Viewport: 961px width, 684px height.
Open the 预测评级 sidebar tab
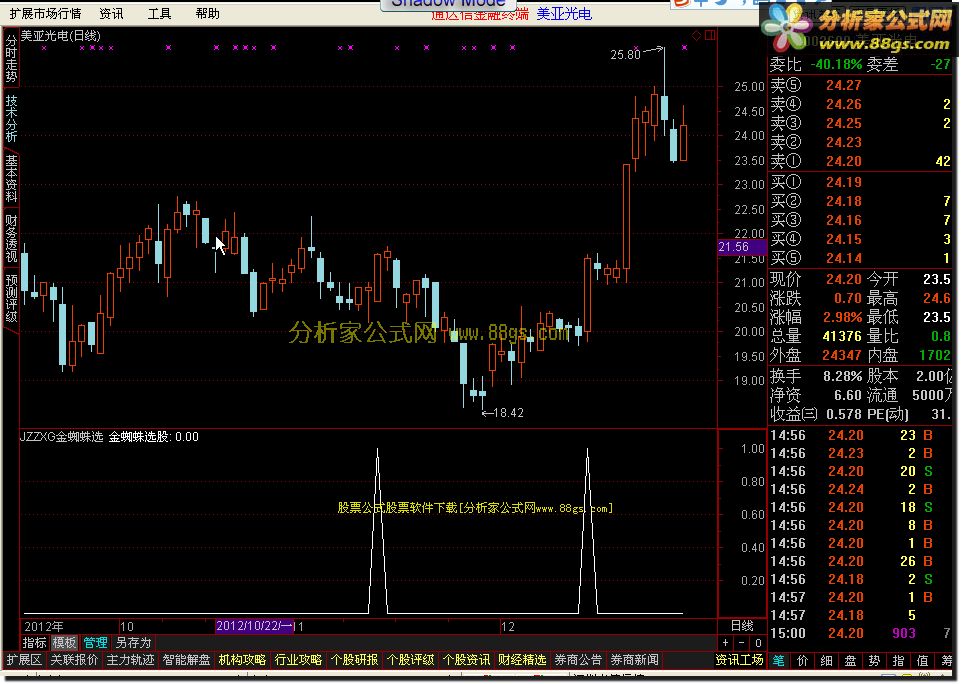(11, 298)
